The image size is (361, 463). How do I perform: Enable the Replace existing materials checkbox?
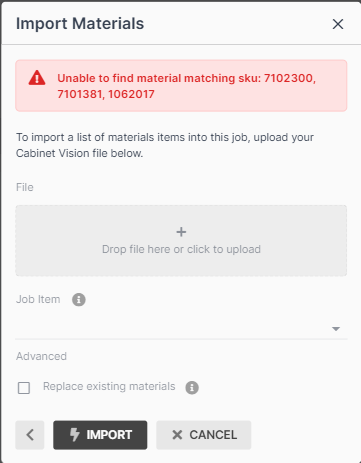click(24, 388)
